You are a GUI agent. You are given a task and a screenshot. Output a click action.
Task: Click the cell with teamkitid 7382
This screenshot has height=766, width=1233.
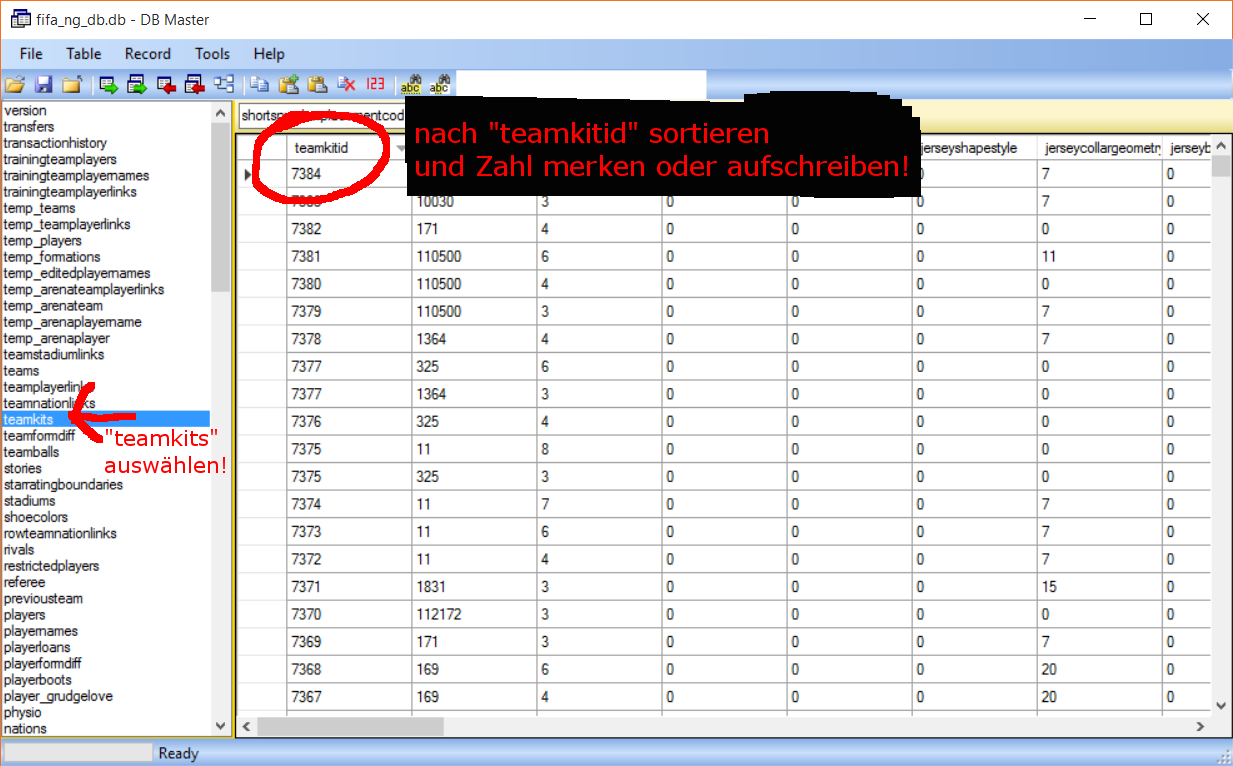(x=349, y=229)
